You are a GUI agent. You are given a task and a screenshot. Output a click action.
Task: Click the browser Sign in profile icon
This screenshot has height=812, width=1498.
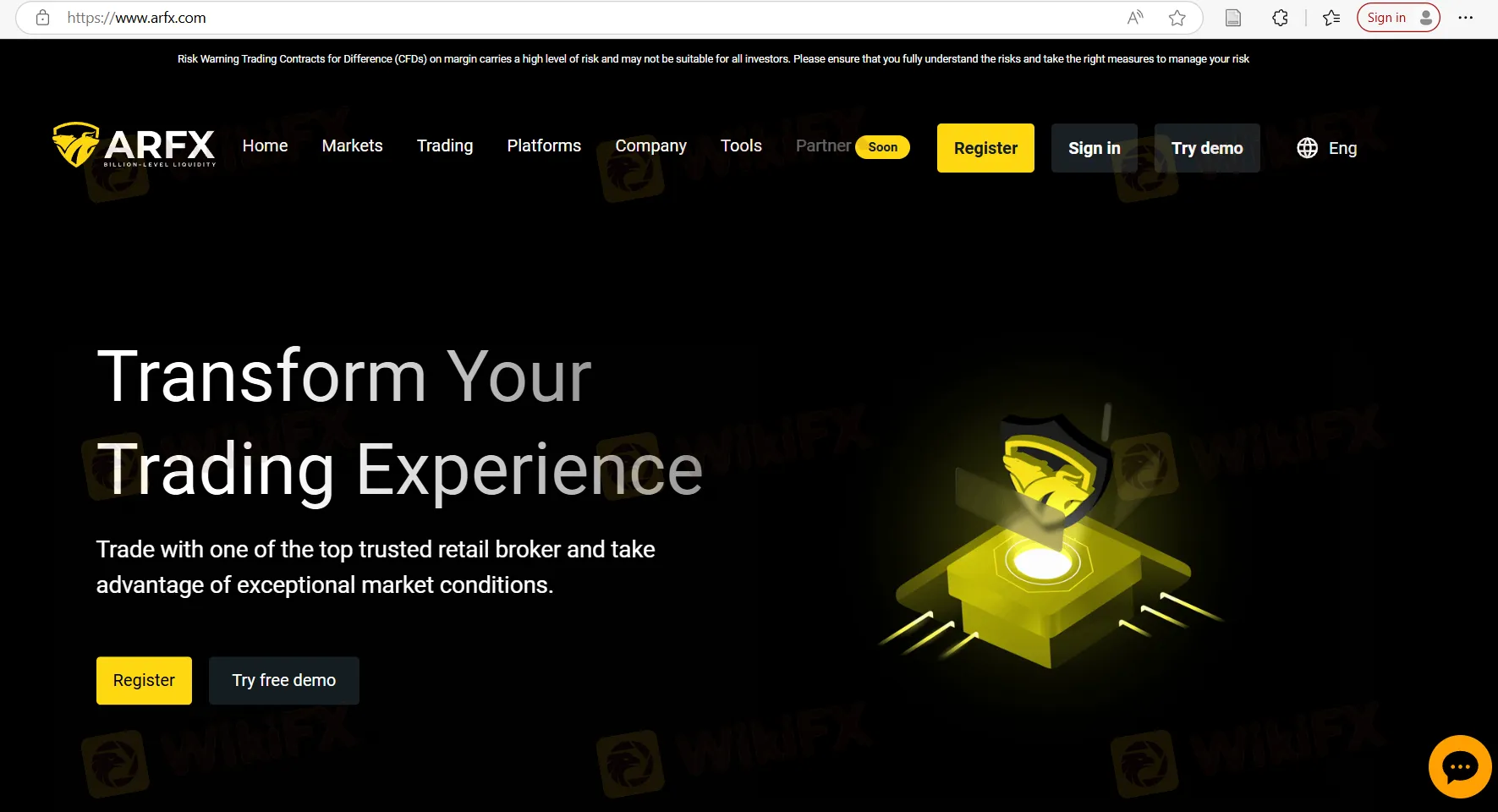(1397, 17)
